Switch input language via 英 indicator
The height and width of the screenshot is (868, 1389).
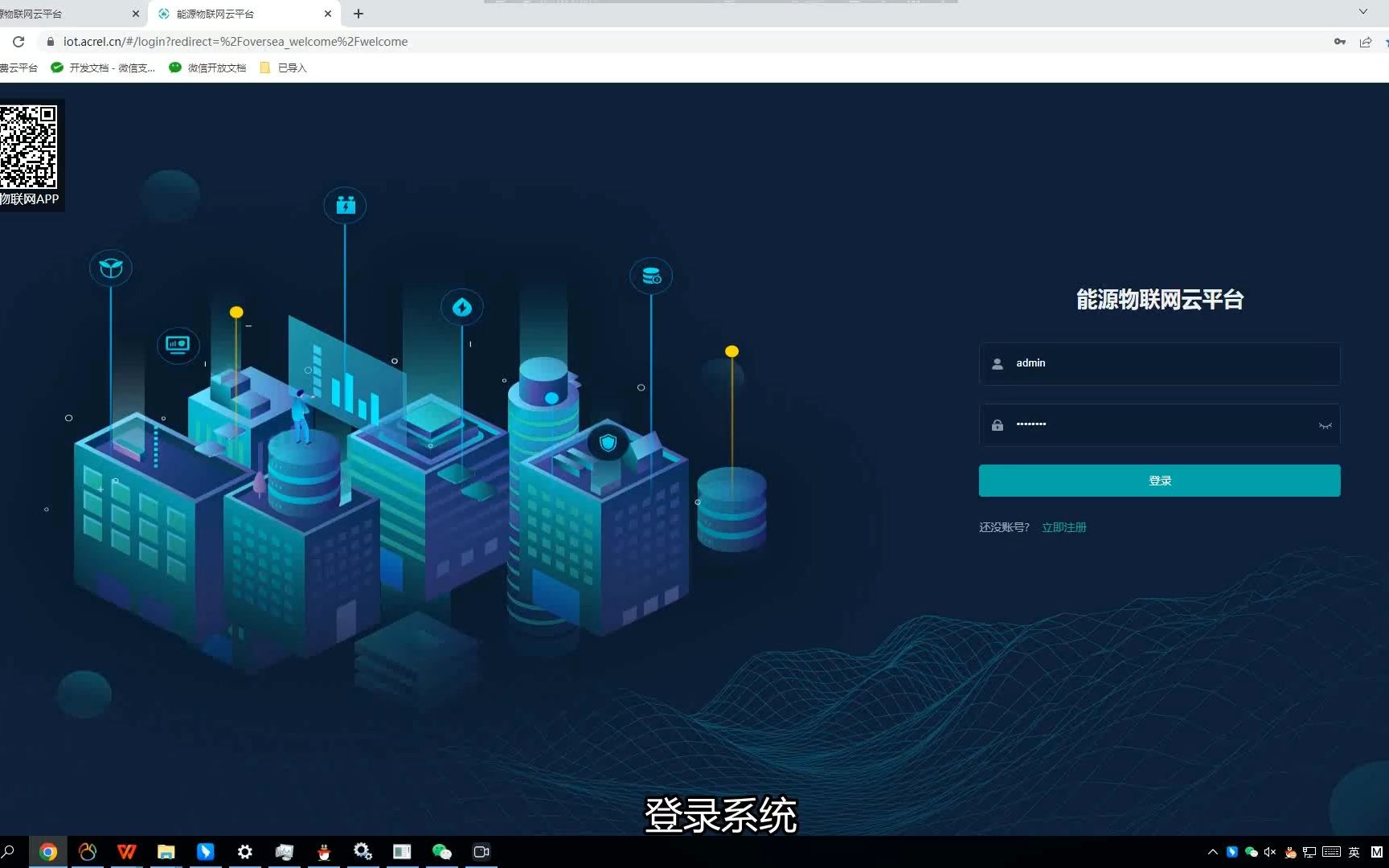[x=1352, y=851]
